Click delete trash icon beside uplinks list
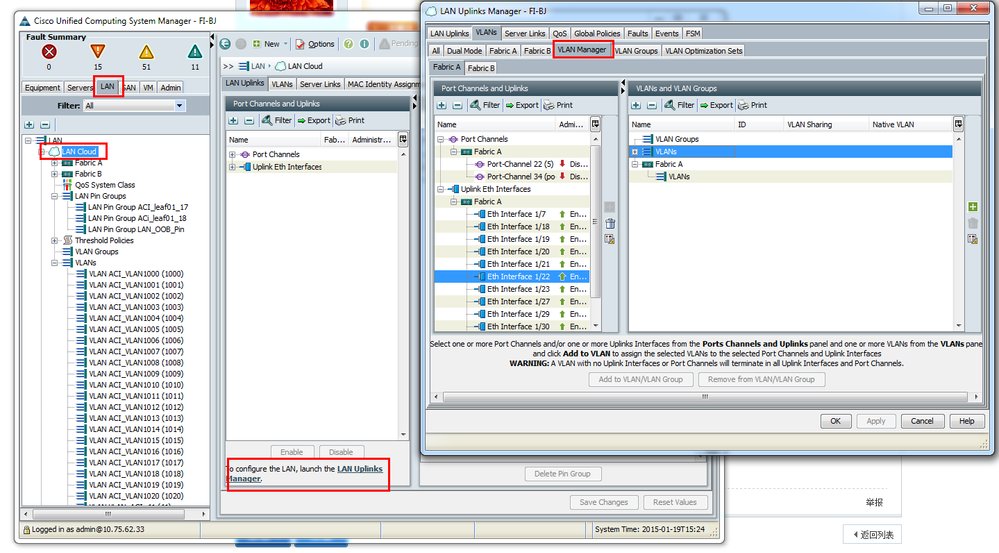999x553 pixels. (610, 224)
